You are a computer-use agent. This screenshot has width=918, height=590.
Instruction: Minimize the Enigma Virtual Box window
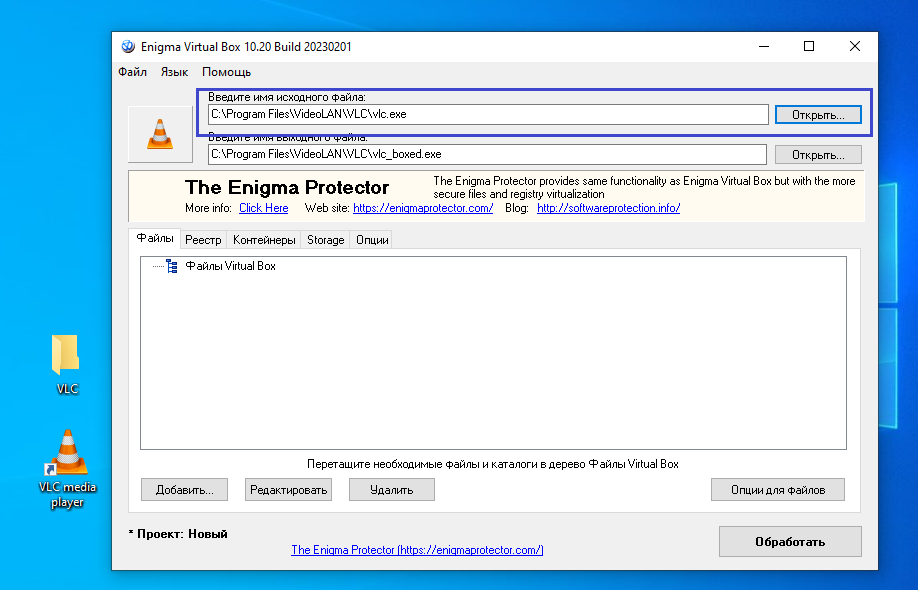point(764,46)
